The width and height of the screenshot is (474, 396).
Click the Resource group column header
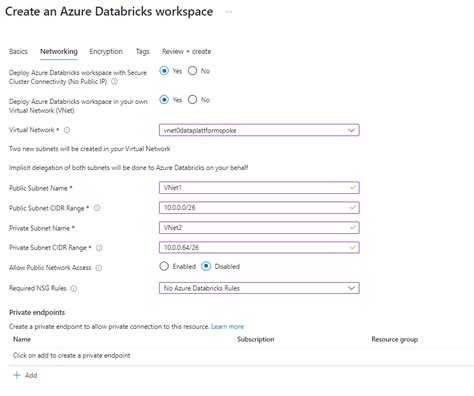click(395, 339)
